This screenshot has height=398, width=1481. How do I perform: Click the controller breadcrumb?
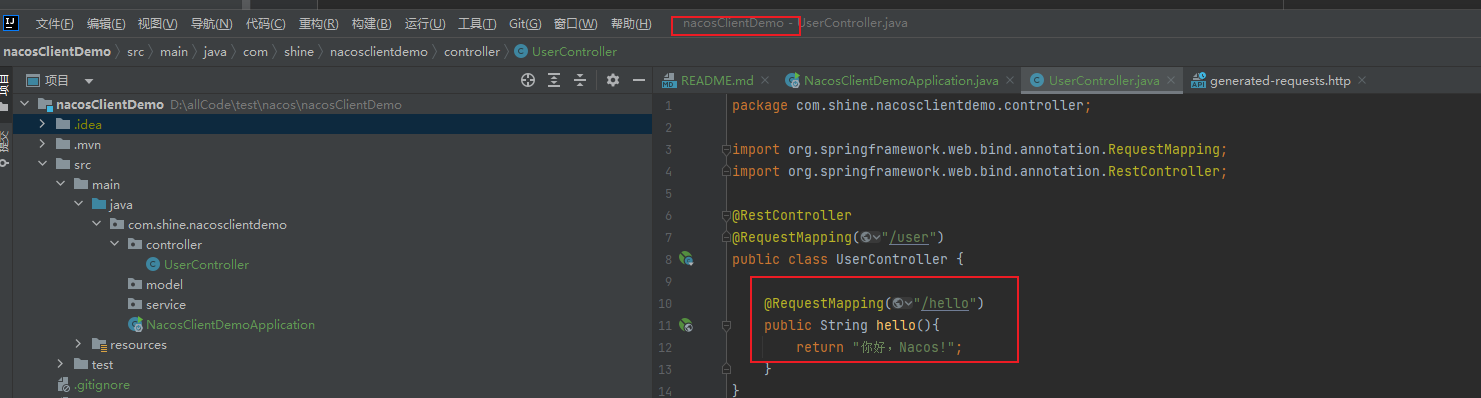pyautogui.click(x=472, y=51)
